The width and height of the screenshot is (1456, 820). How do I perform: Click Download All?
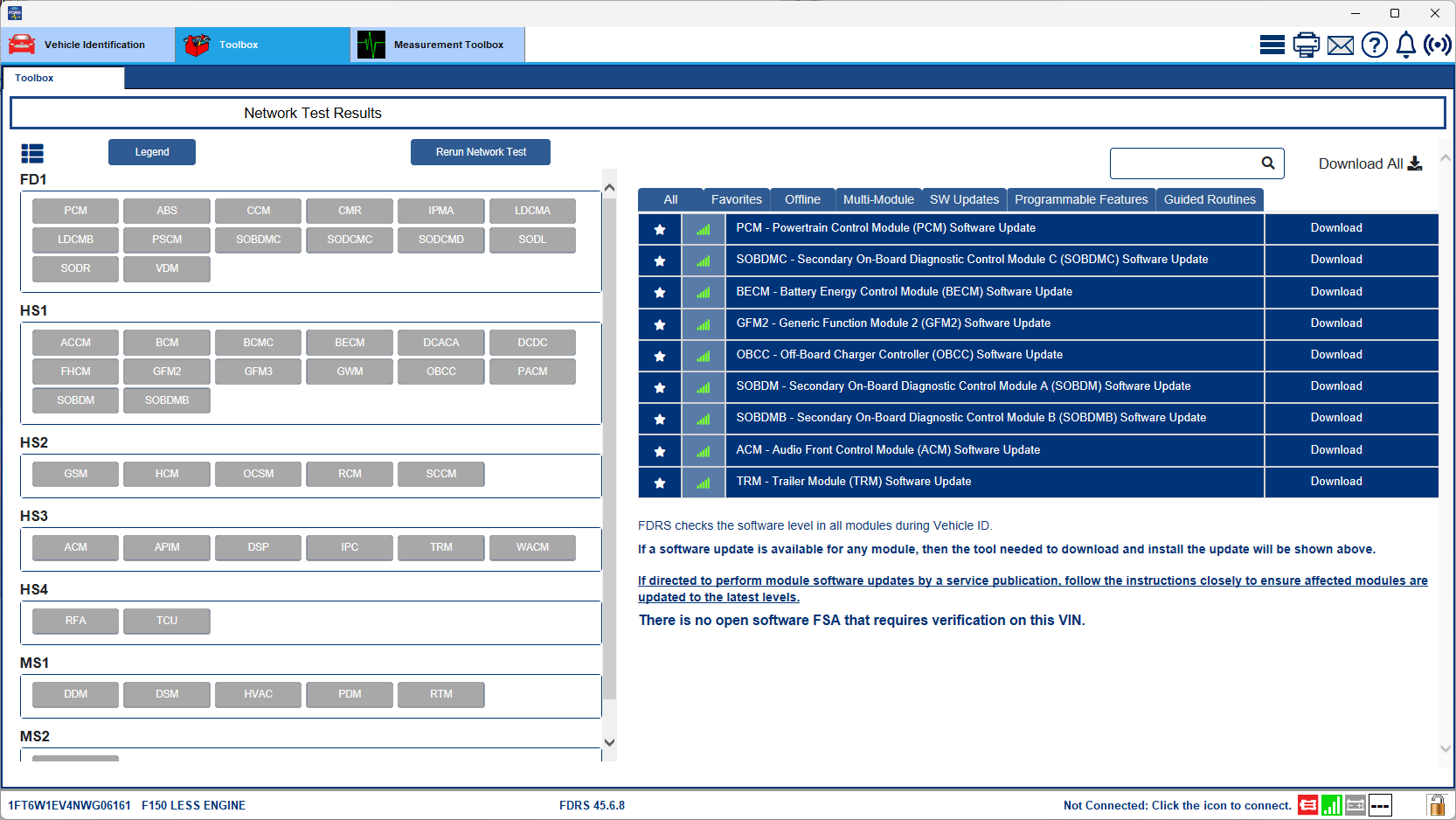coord(1369,163)
